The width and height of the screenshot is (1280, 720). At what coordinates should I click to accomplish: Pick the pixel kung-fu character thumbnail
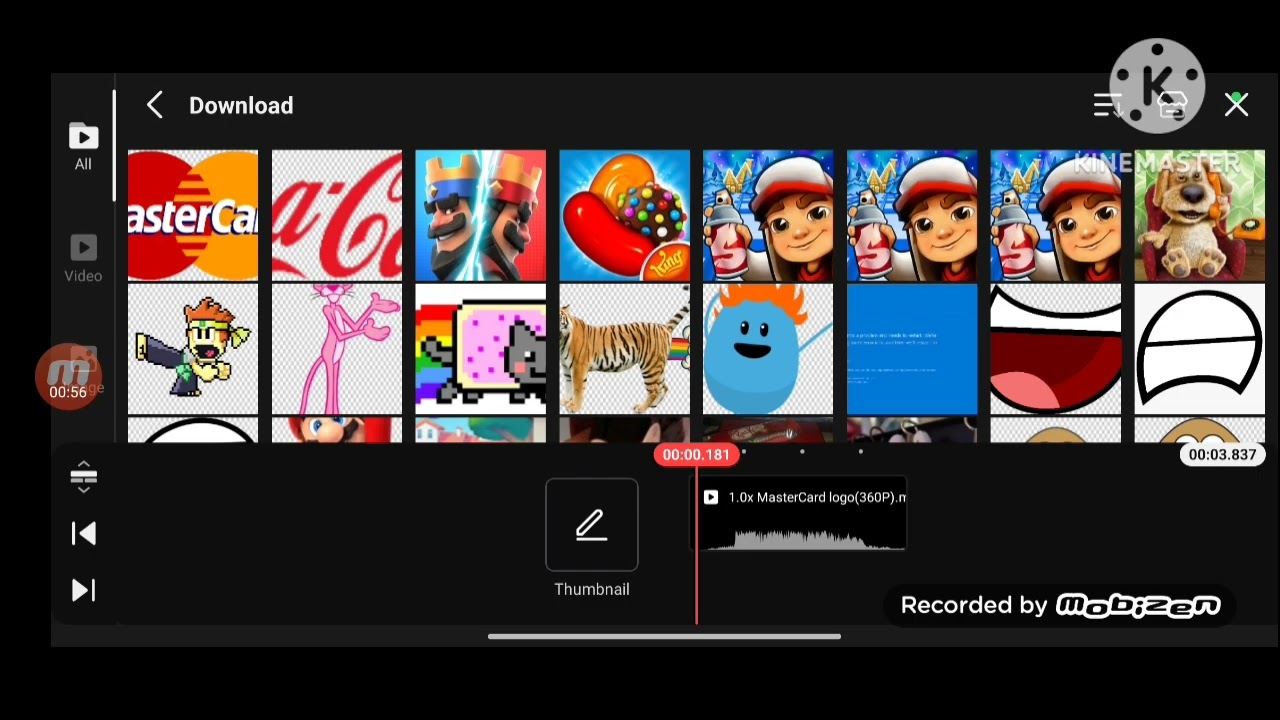(x=193, y=349)
